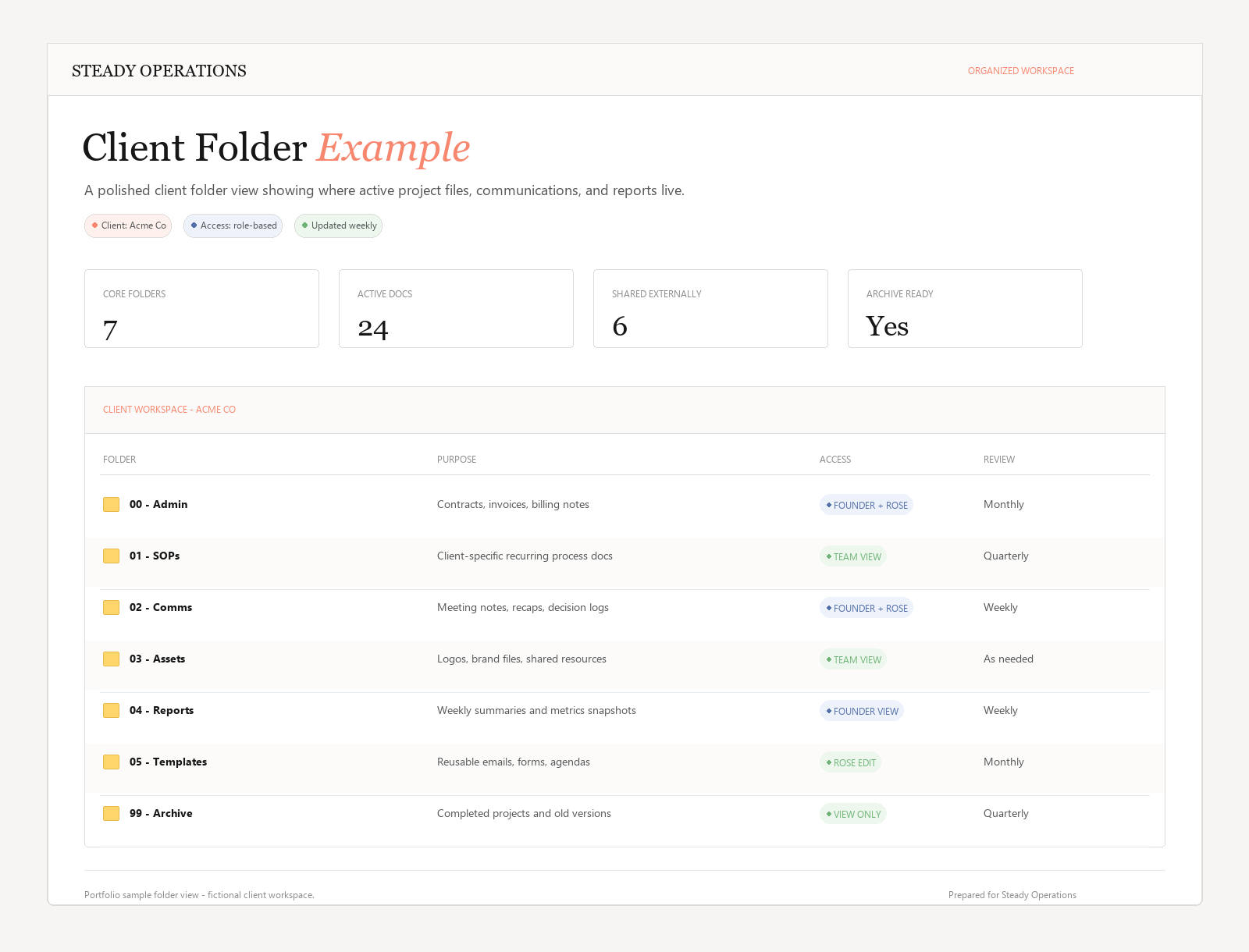Open the 05 - Templates folder name
Image resolution: width=1249 pixels, height=952 pixels.
pos(168,762)
